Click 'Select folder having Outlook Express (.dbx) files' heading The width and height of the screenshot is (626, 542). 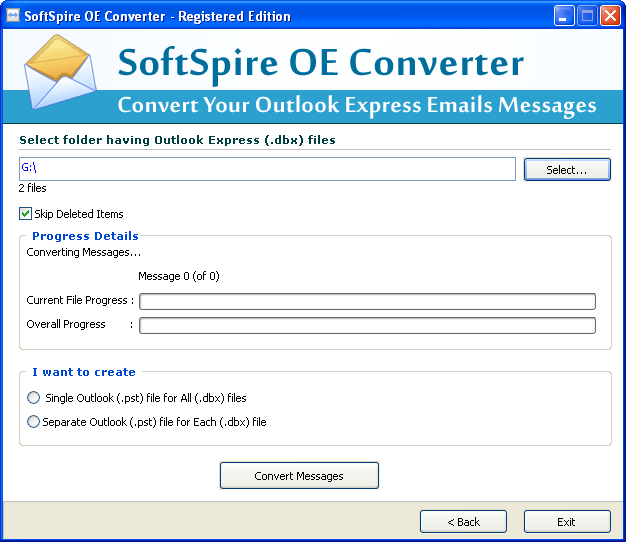pyautogui.click(x=177, y=140)
